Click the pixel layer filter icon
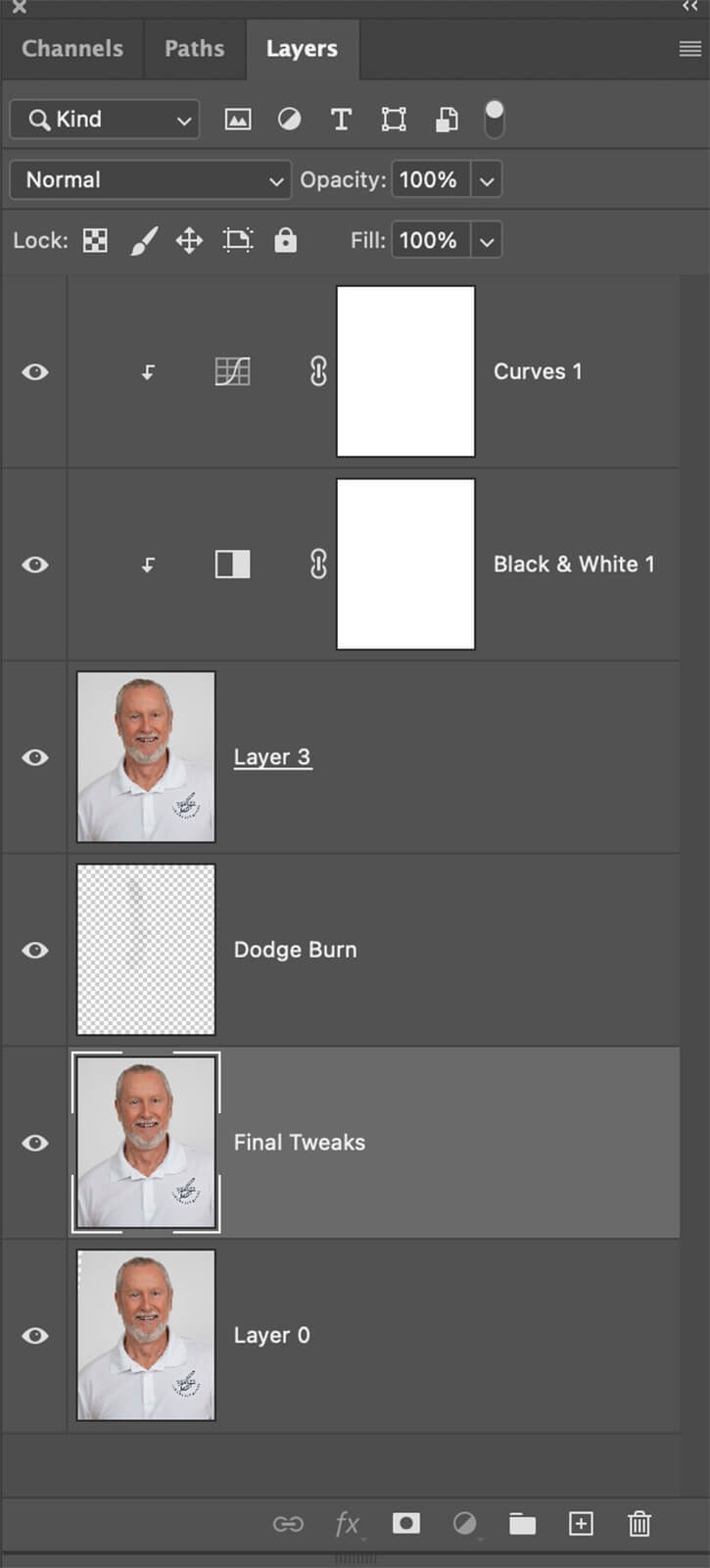 click(238, 120)
